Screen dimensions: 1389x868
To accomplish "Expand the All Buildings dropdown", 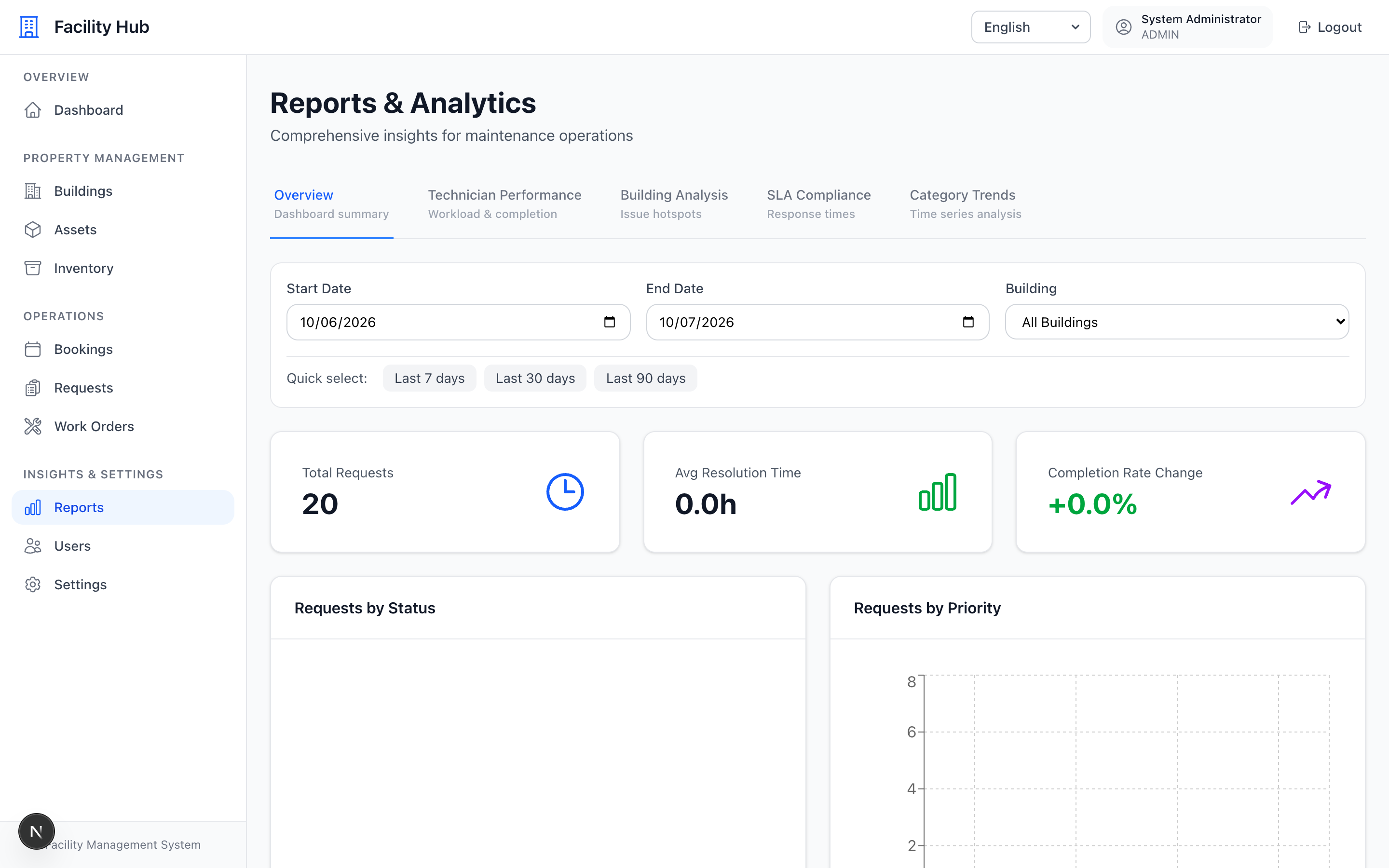I will [x=1177, y=322].
